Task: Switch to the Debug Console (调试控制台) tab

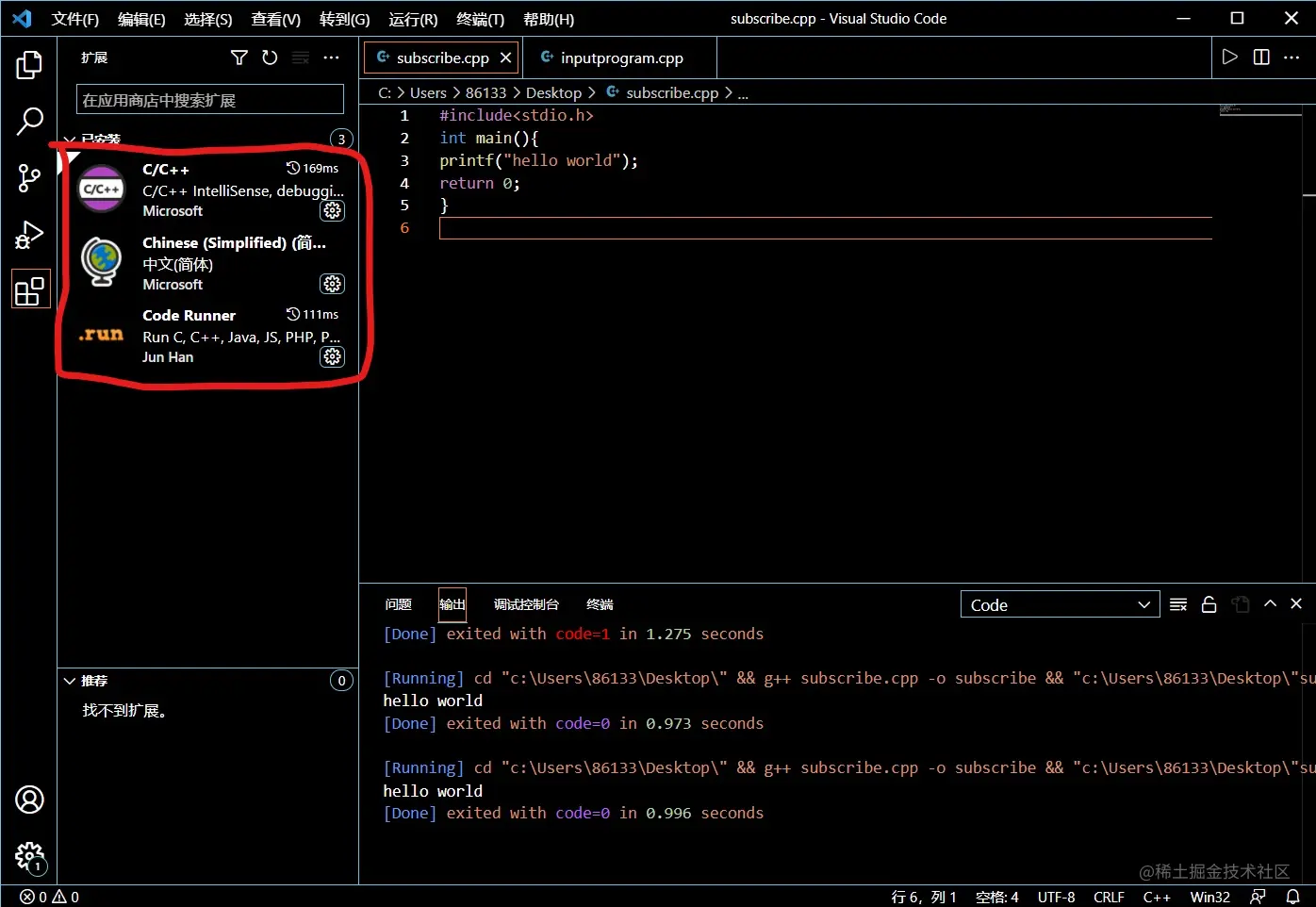Action: point(526,604)
